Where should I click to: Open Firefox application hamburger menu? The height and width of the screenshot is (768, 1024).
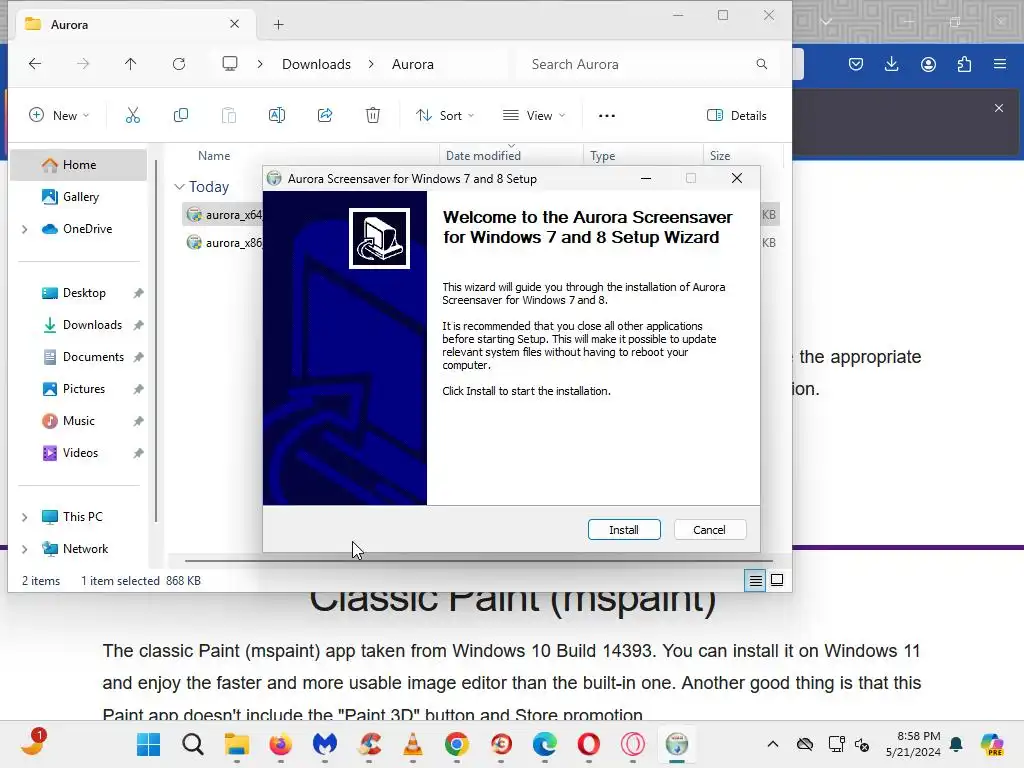[1000, 64]
